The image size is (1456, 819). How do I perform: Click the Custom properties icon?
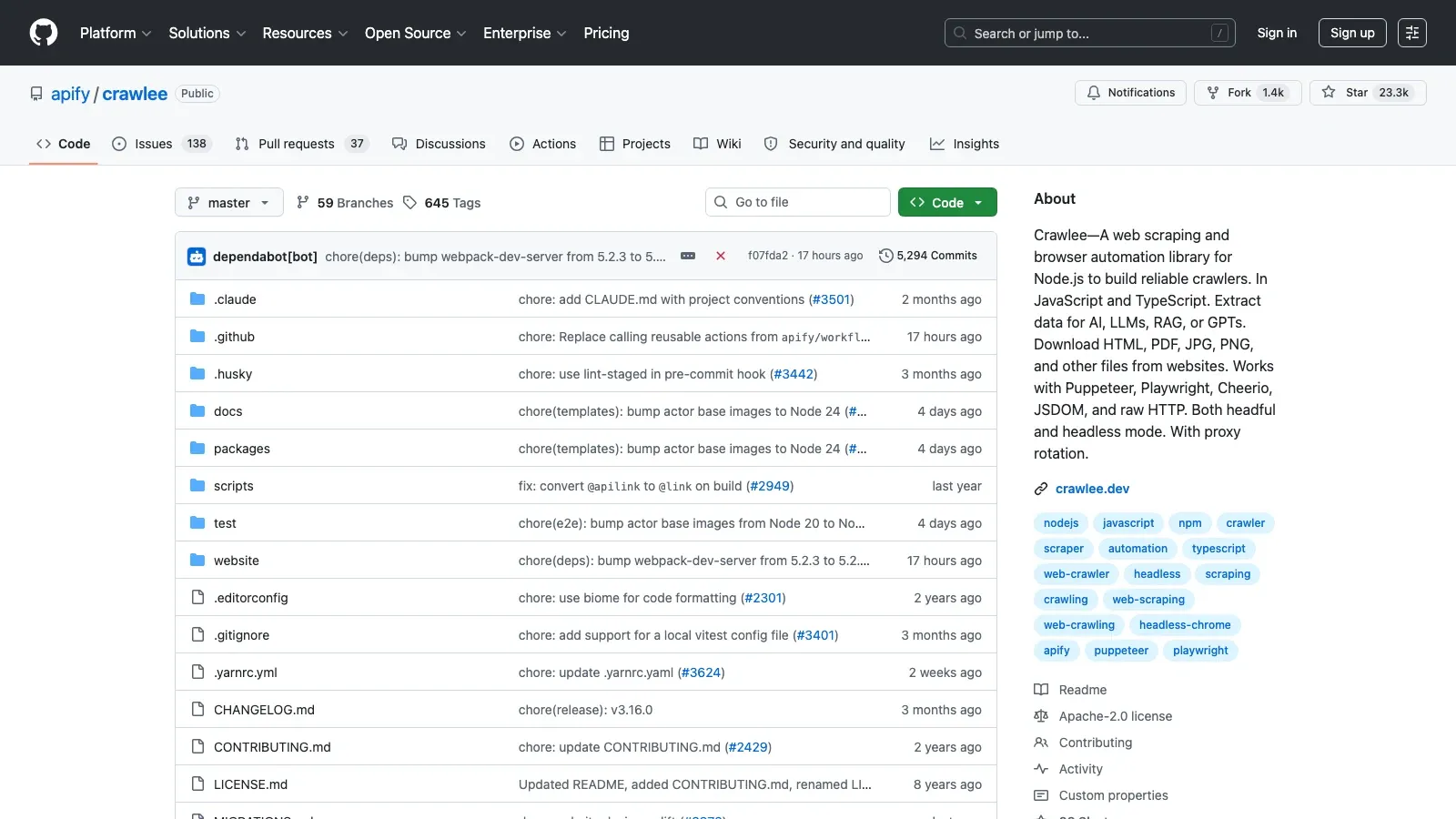(1041, 795)
